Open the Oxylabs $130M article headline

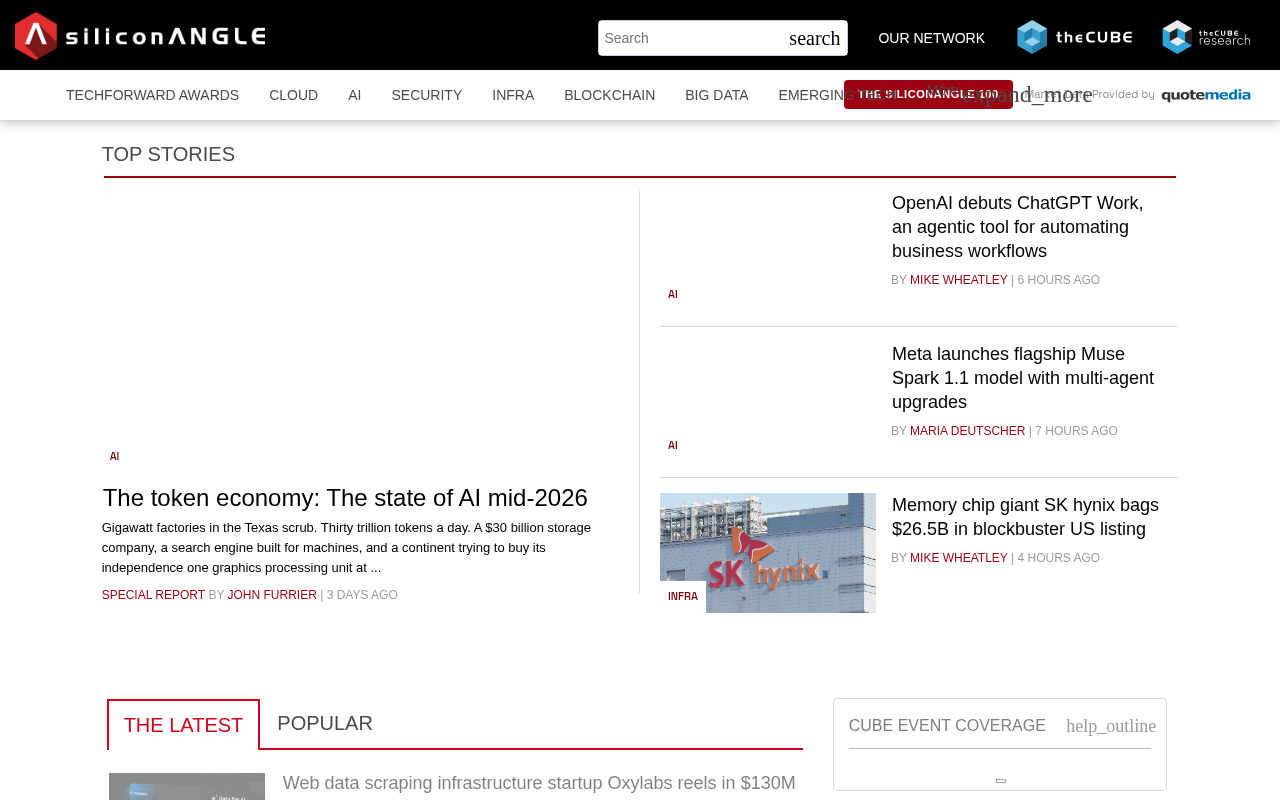pos(539,783)
